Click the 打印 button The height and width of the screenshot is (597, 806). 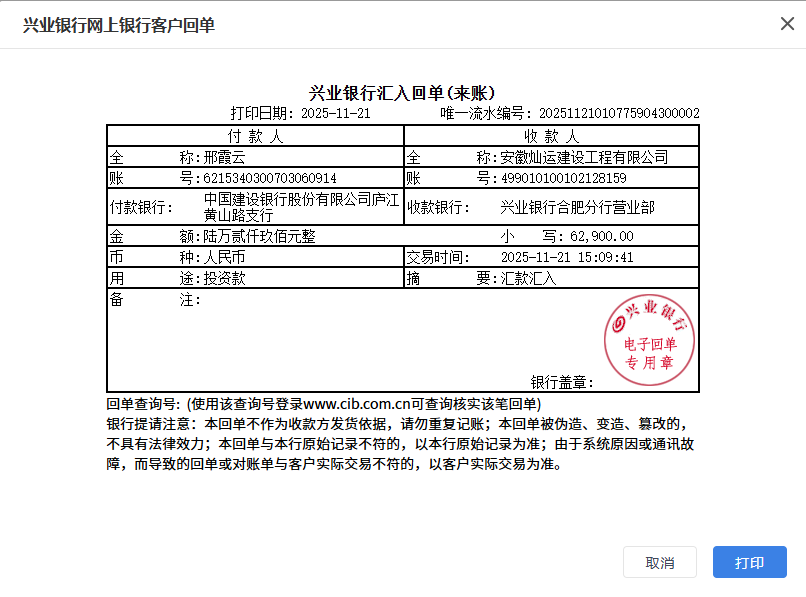pyautogui.click(x=749, y=562)
